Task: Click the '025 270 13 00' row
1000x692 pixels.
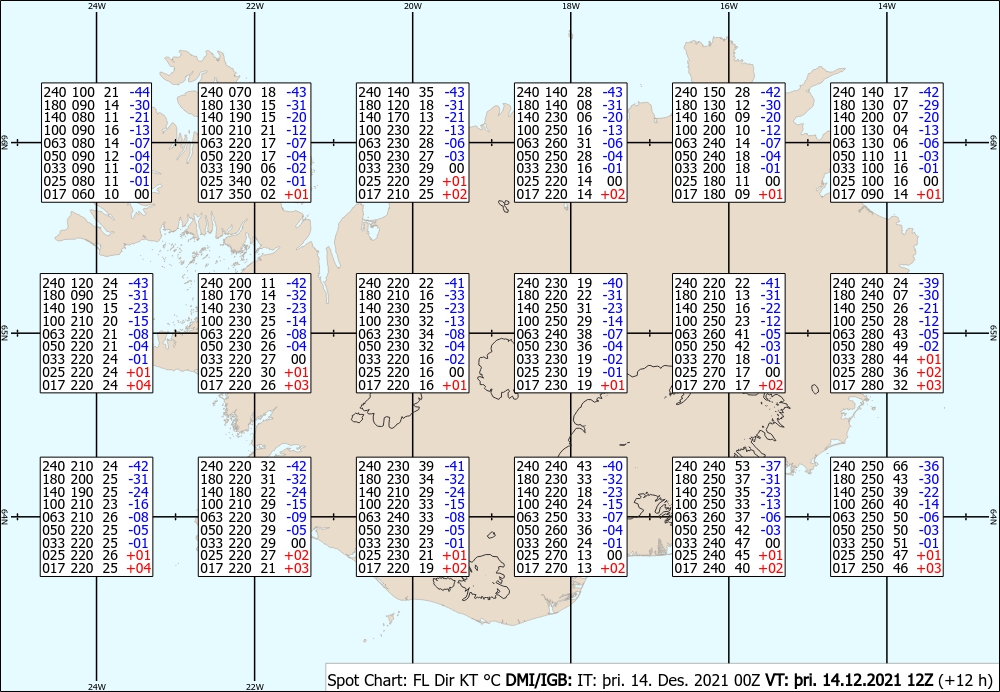Action: pos(571,556)
